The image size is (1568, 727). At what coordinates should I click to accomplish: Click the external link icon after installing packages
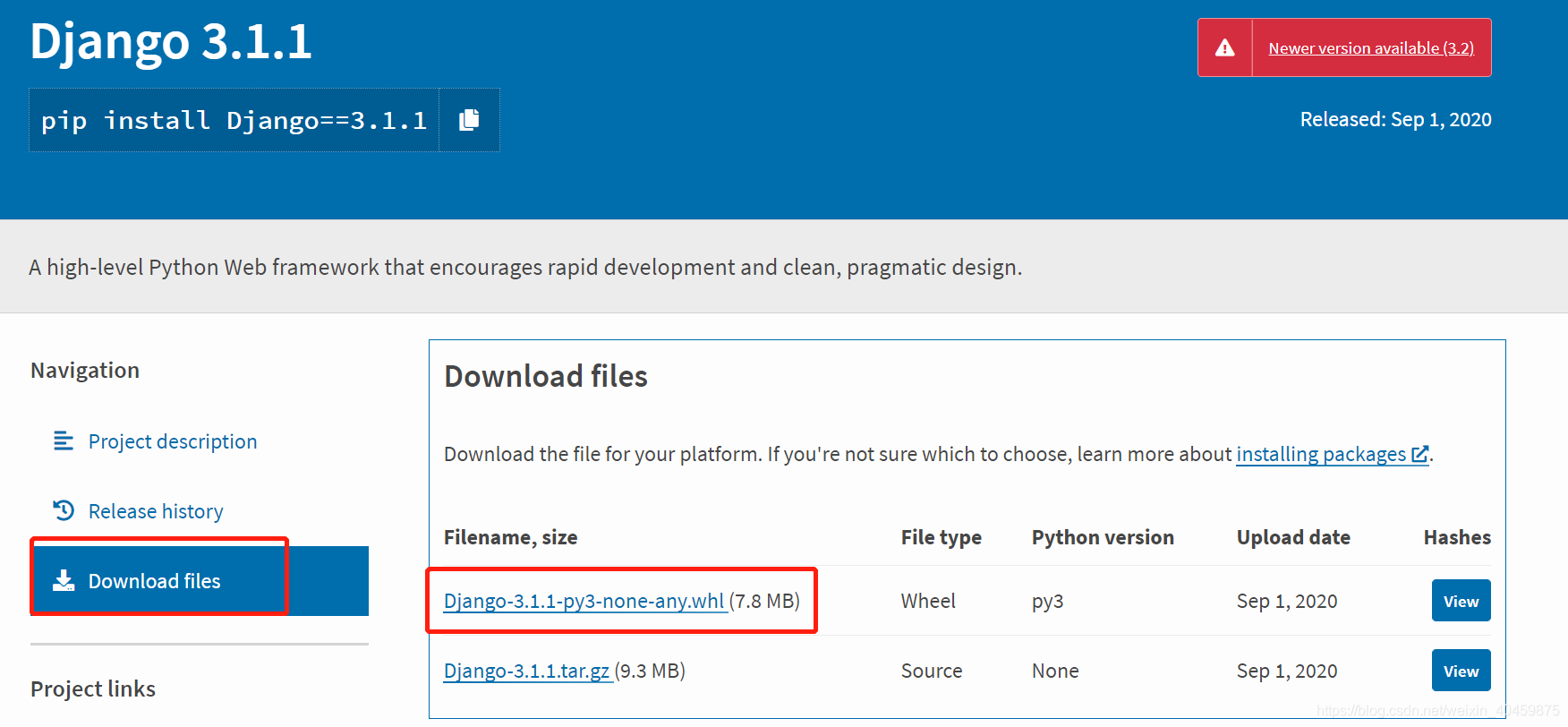(1419, 455)
